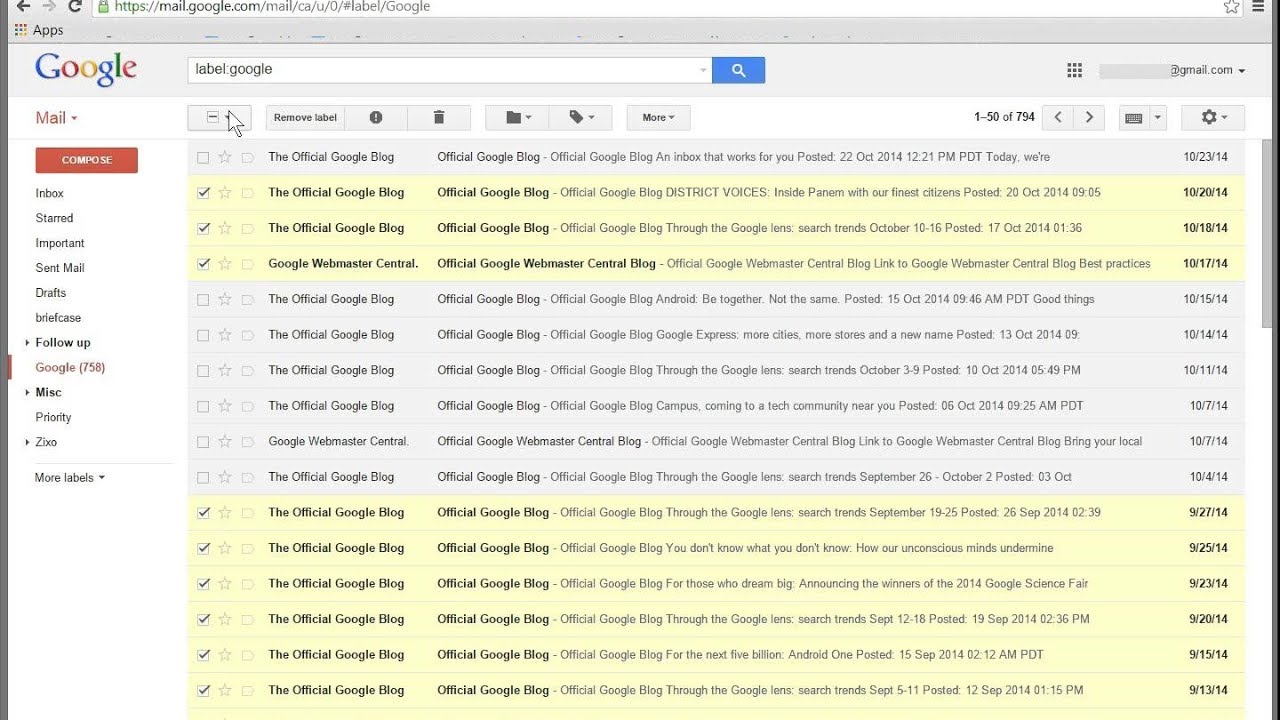Click the browser address bar URL
This screenshot has height=720, width=1280.
click(272, 7)
